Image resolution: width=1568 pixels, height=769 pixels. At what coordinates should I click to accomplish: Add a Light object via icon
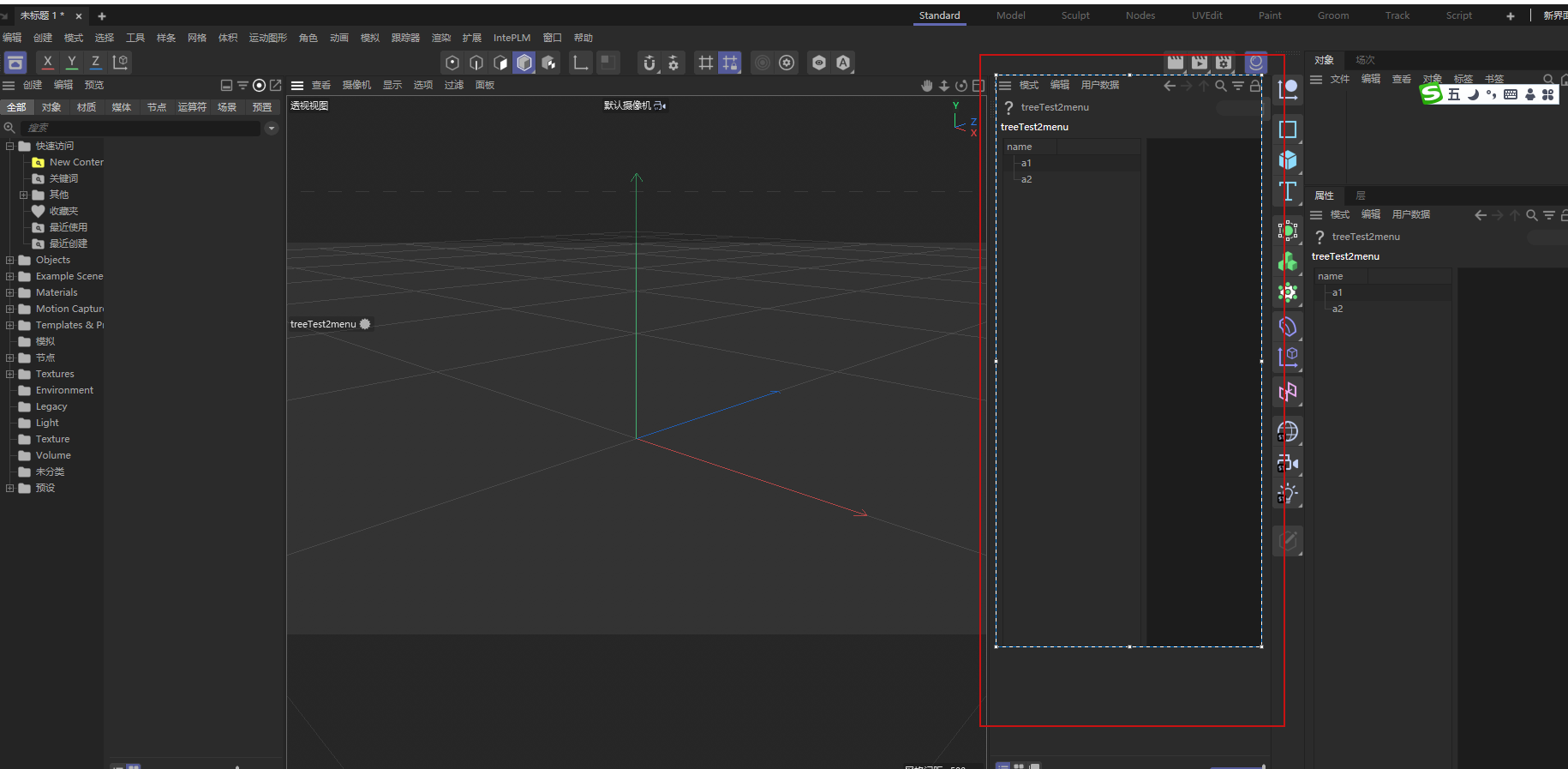point(1287,494)
